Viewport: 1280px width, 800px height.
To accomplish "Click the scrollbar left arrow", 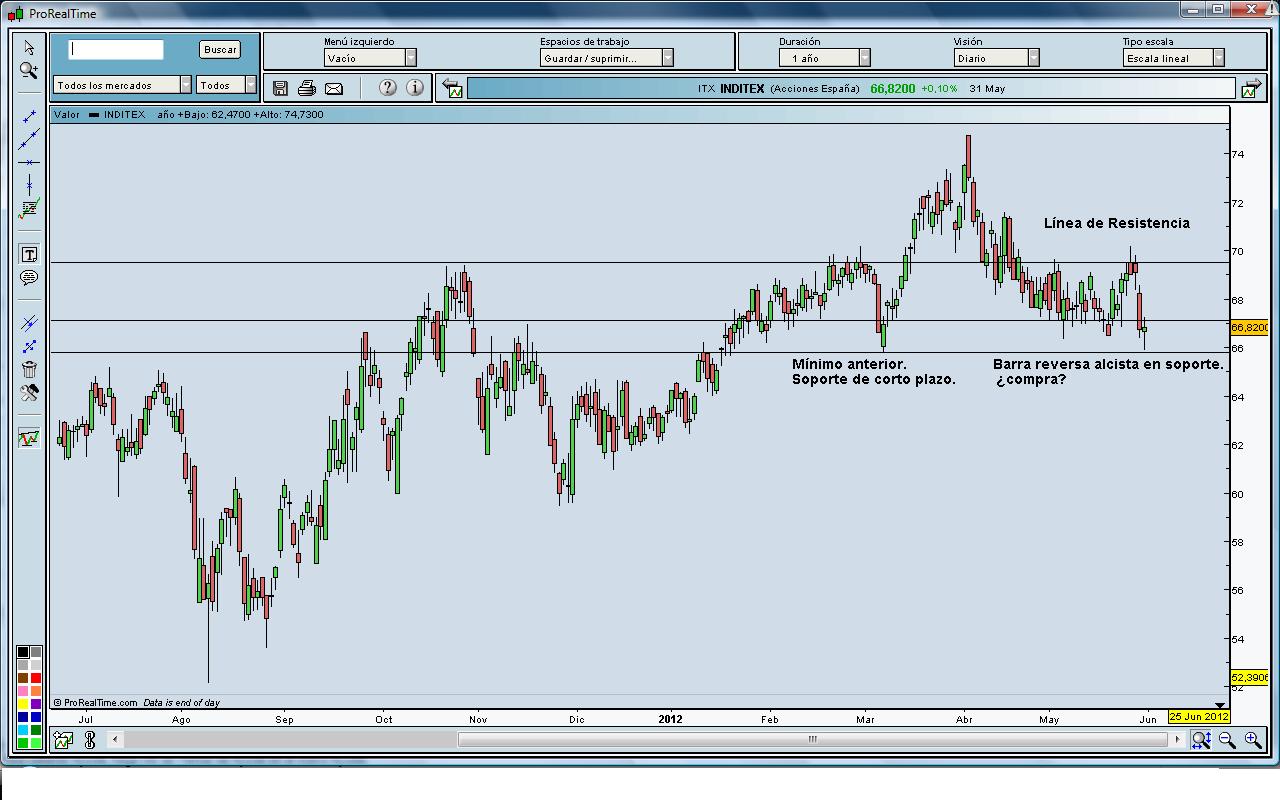I will (116, 740).
